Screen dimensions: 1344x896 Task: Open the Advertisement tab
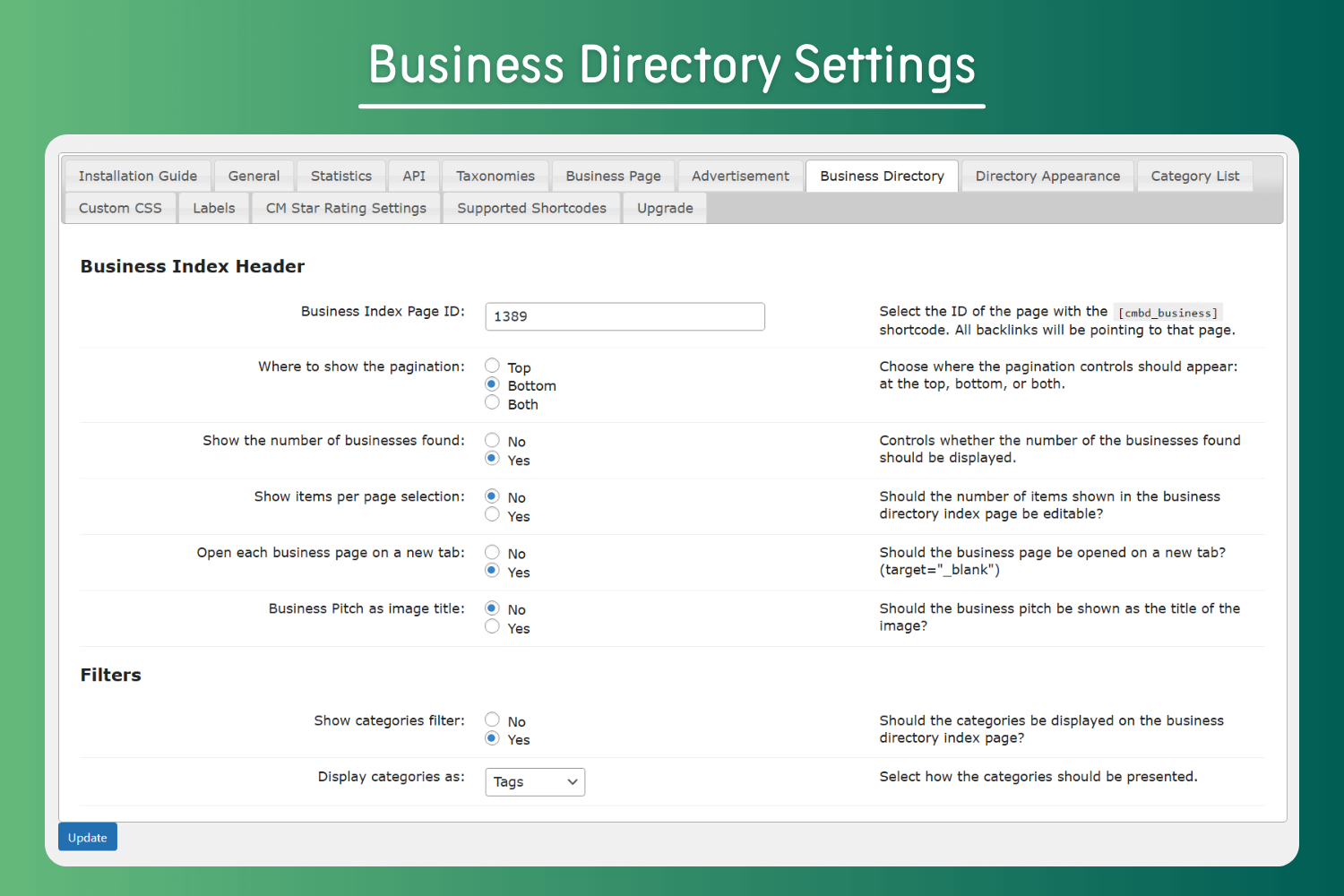(740, 177)
